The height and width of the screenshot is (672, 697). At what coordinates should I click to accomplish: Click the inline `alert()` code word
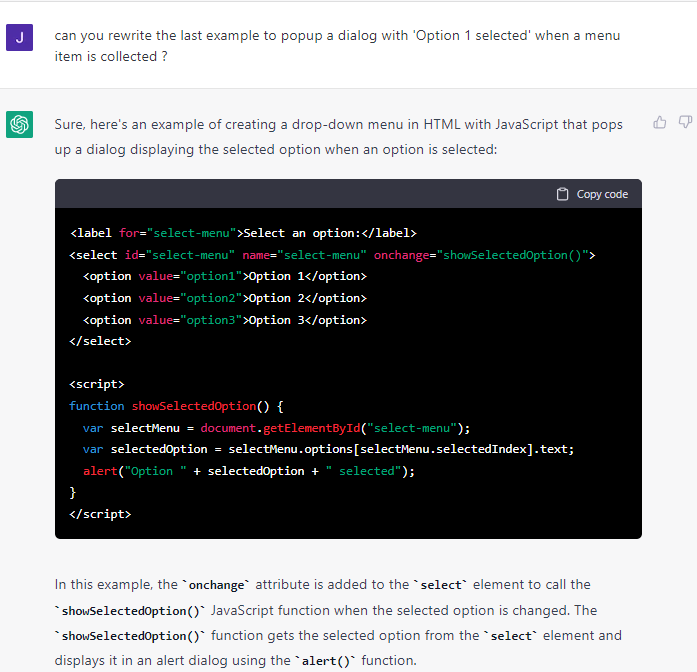pyautogui.click(x=325, y=661)
